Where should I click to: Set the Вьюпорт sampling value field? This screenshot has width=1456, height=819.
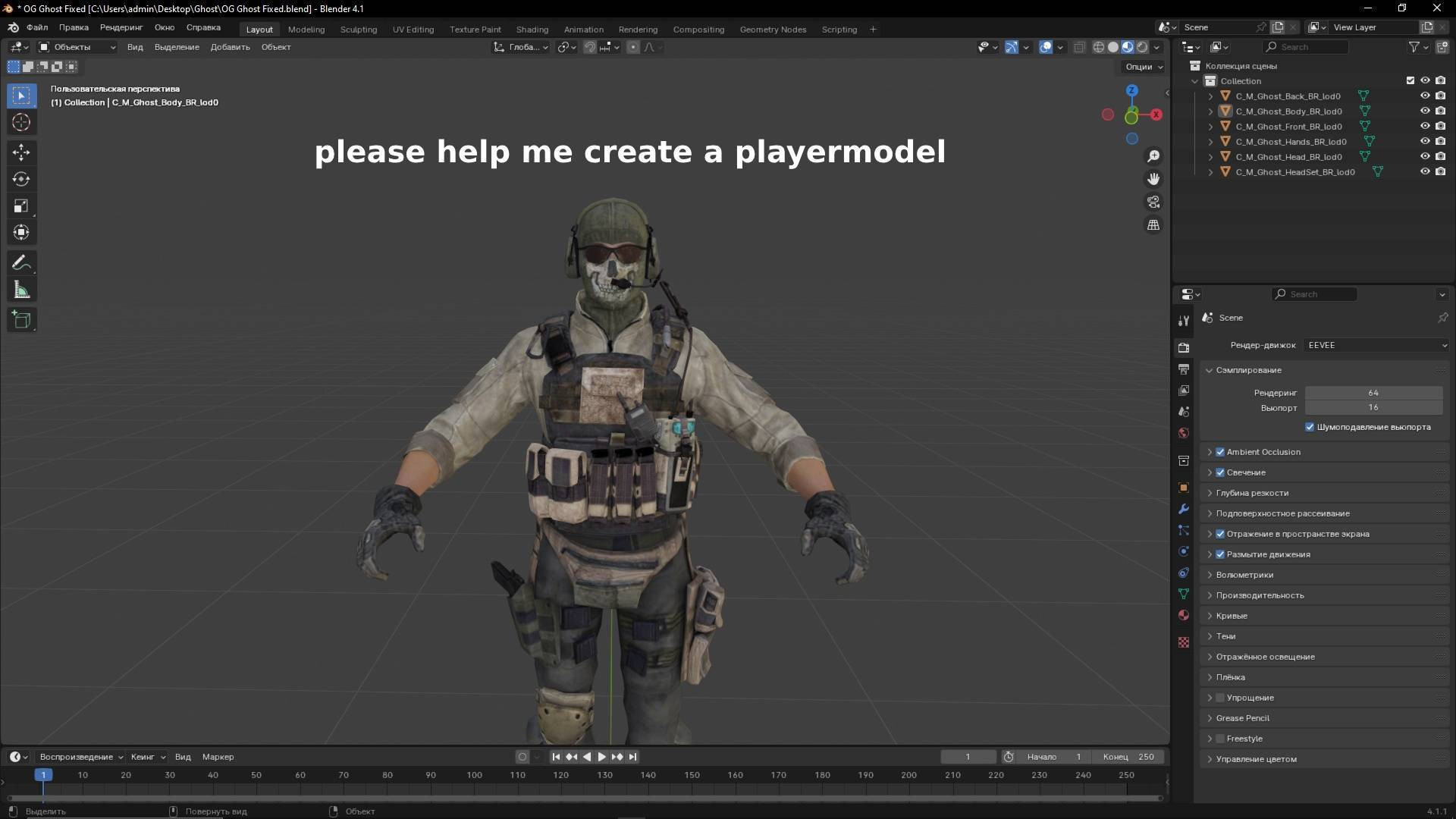tap(1373, 407)
